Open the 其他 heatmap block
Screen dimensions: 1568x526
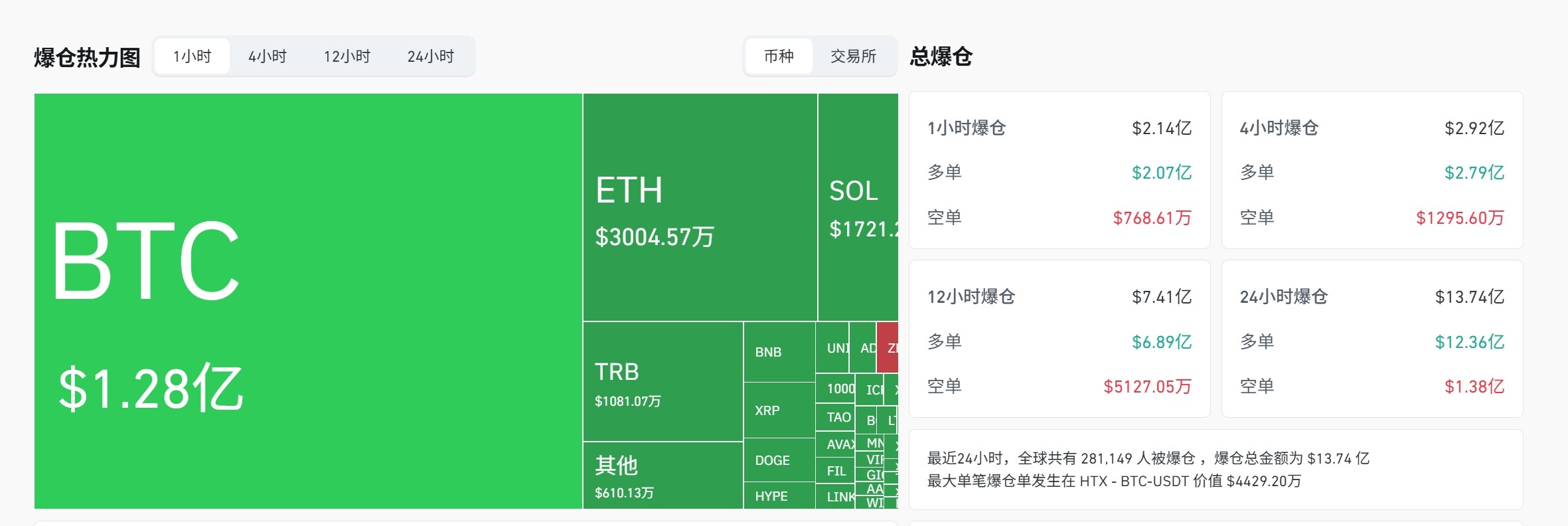(663, 476)
